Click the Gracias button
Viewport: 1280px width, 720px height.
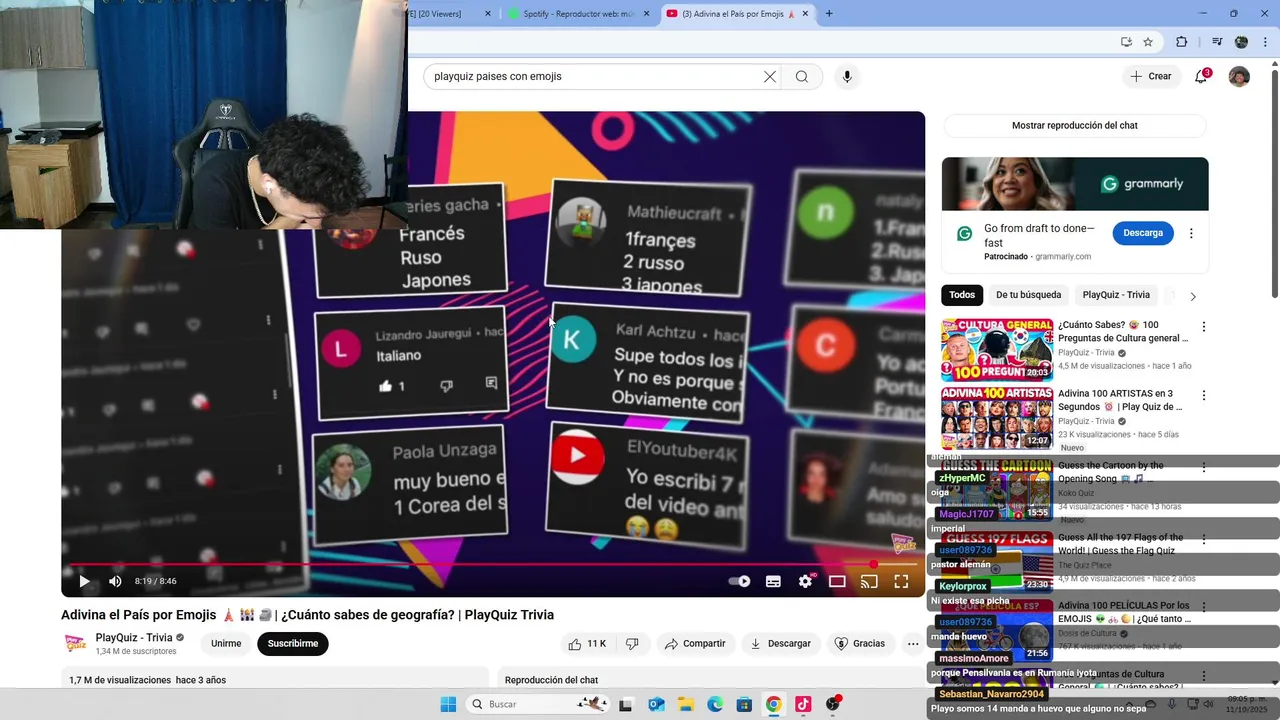pyautogui.click(x=860, y=644)
